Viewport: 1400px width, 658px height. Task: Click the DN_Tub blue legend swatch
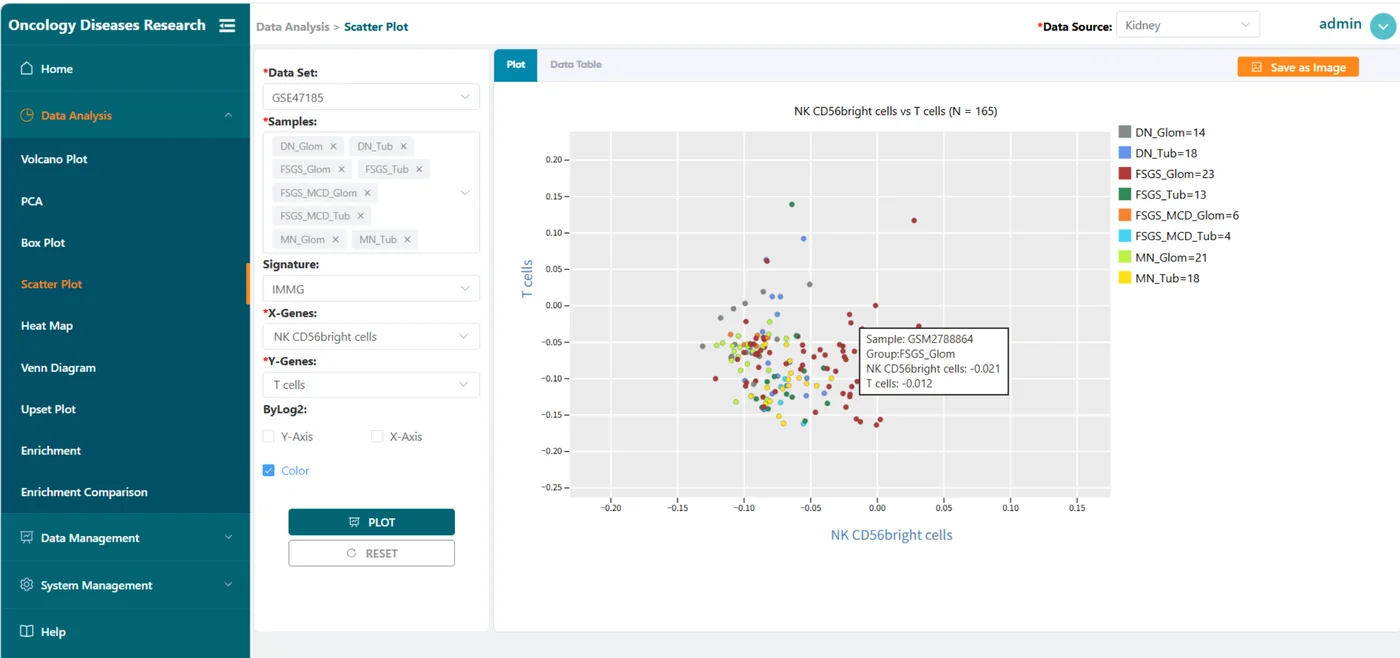click(x=1125, y=153)
